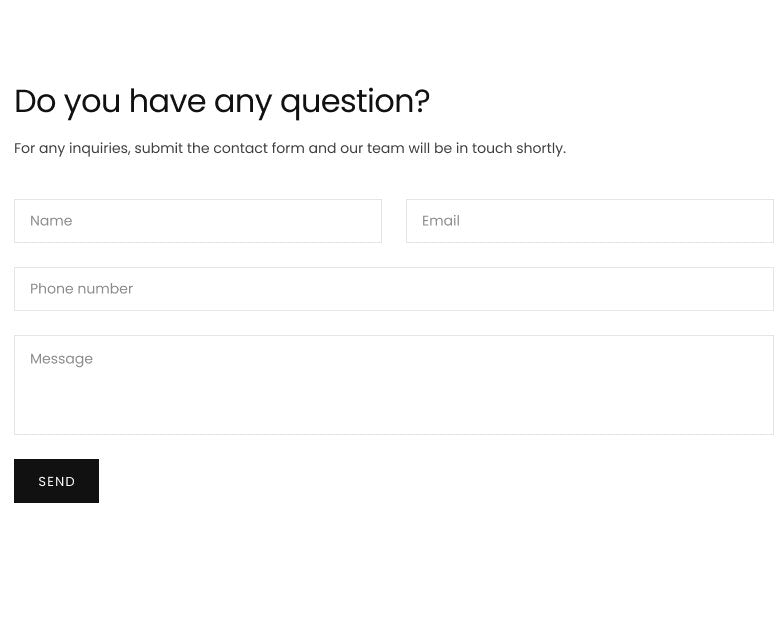784x627 pixels.
Task: Click the word "question?" in the heading
Action: click(355, 101)
